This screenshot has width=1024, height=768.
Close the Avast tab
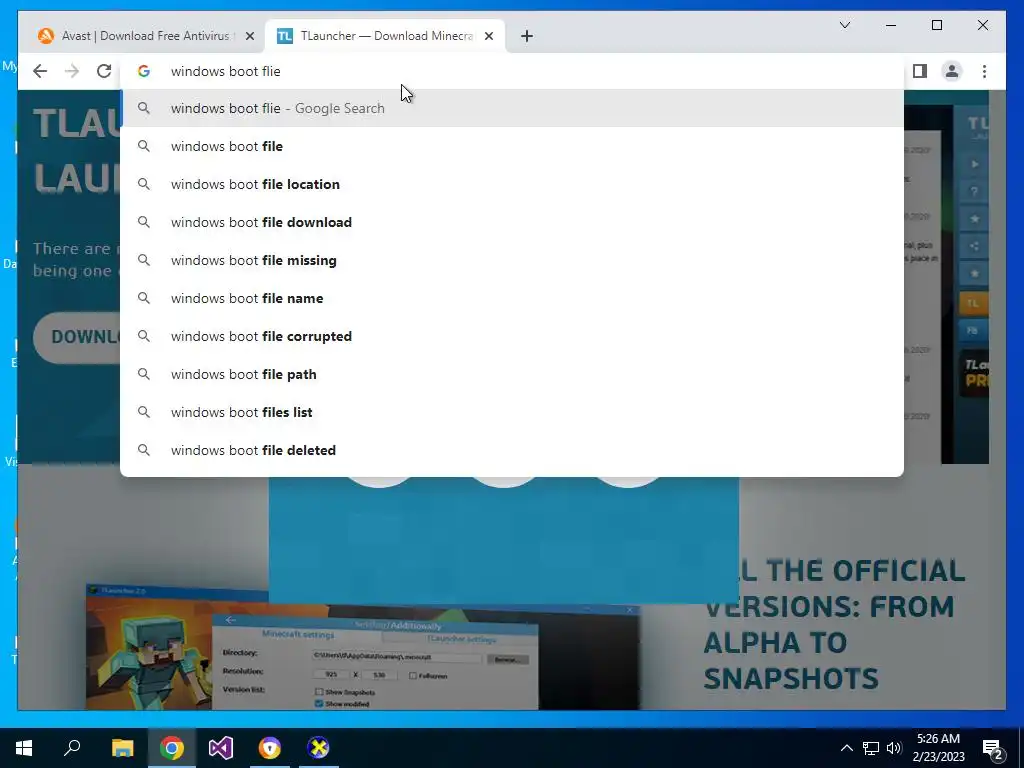(249, 36)
